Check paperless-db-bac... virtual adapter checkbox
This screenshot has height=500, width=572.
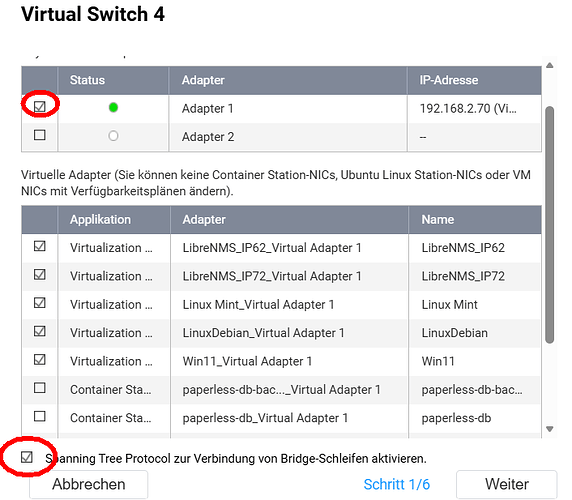[x=39, y=388]
